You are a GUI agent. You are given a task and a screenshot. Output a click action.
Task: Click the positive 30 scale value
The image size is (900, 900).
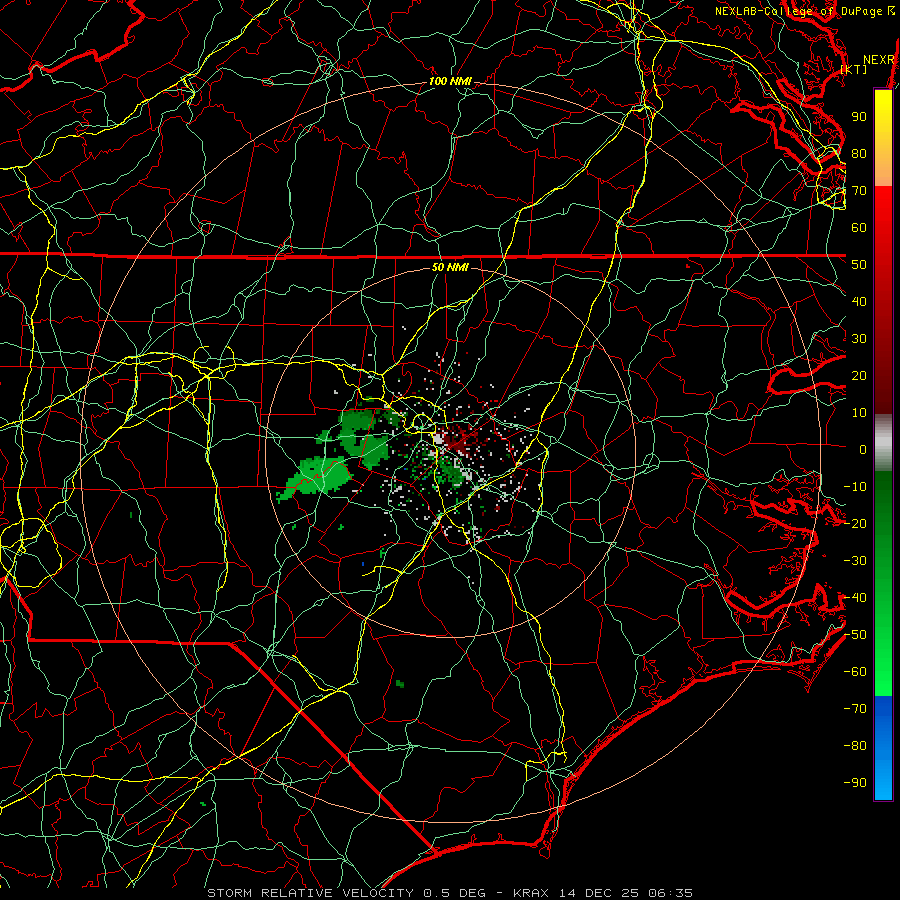point(859,339)
